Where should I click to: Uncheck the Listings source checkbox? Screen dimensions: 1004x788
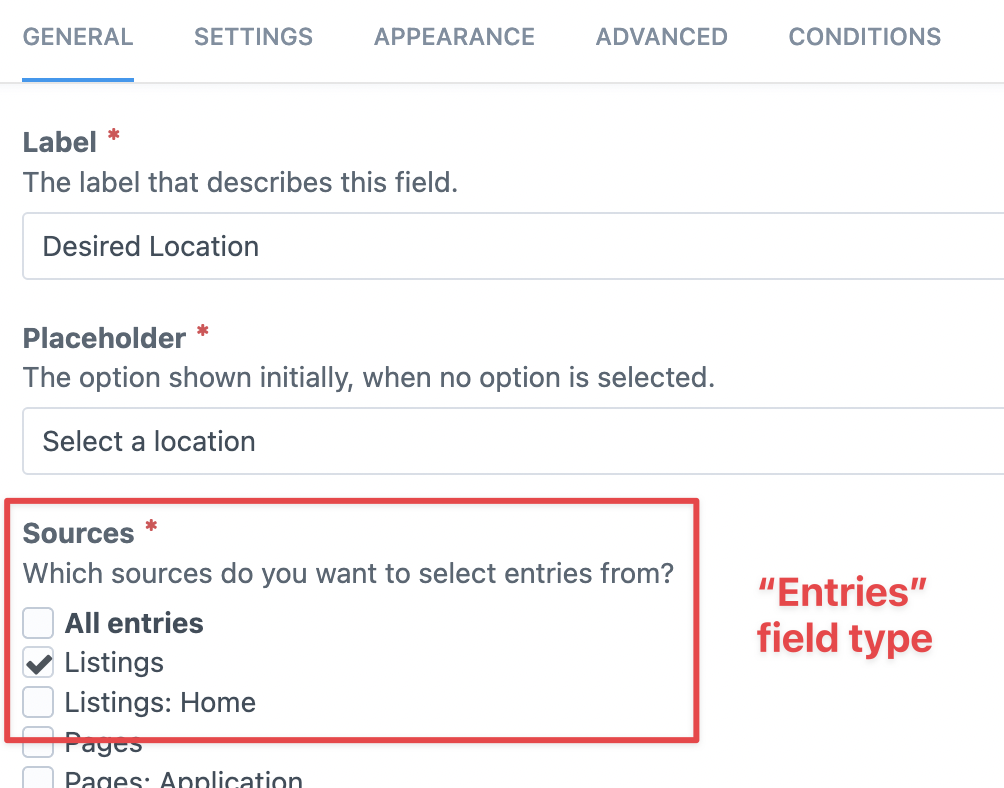(37, 662)
